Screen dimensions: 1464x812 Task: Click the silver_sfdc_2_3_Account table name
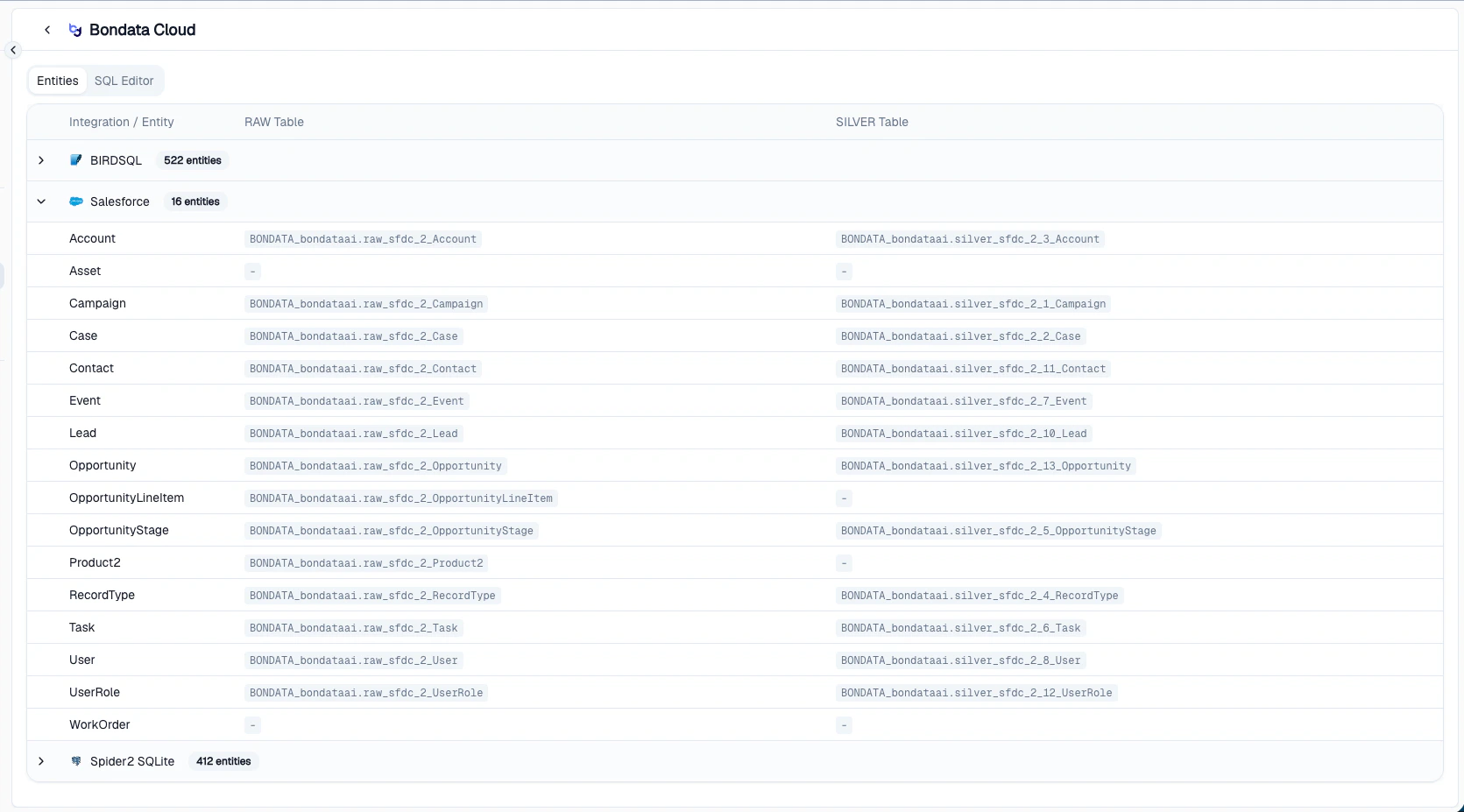[x=970, y=239]
